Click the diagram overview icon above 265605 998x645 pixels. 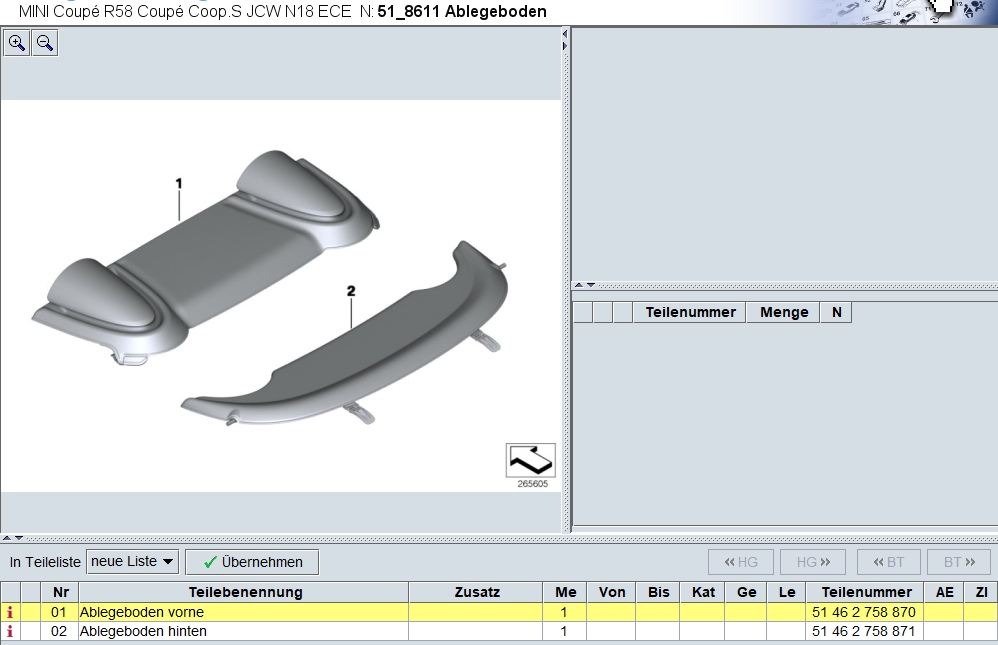(x=530, y=460)
